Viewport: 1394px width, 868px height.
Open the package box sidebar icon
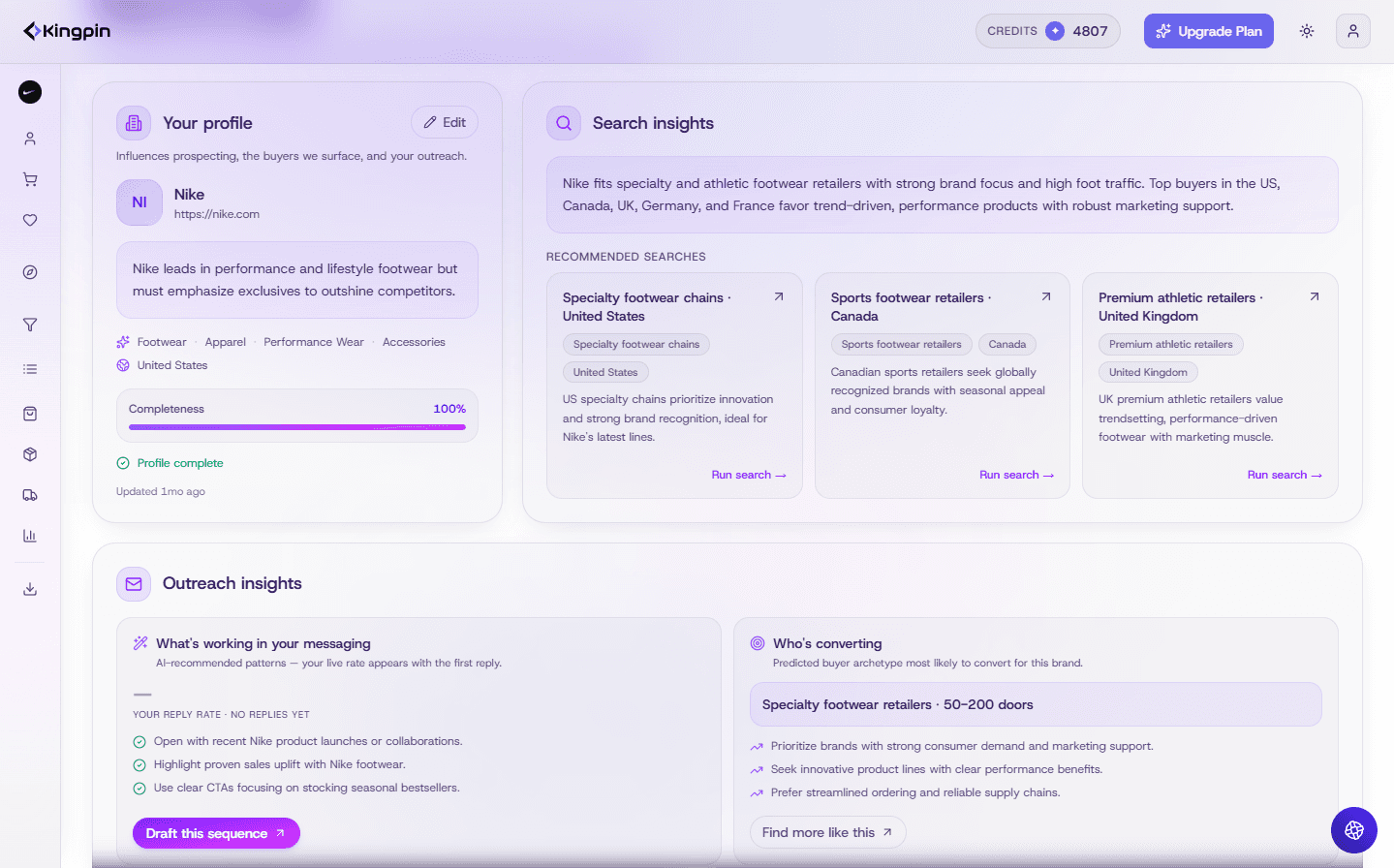[x=30, y=454]
